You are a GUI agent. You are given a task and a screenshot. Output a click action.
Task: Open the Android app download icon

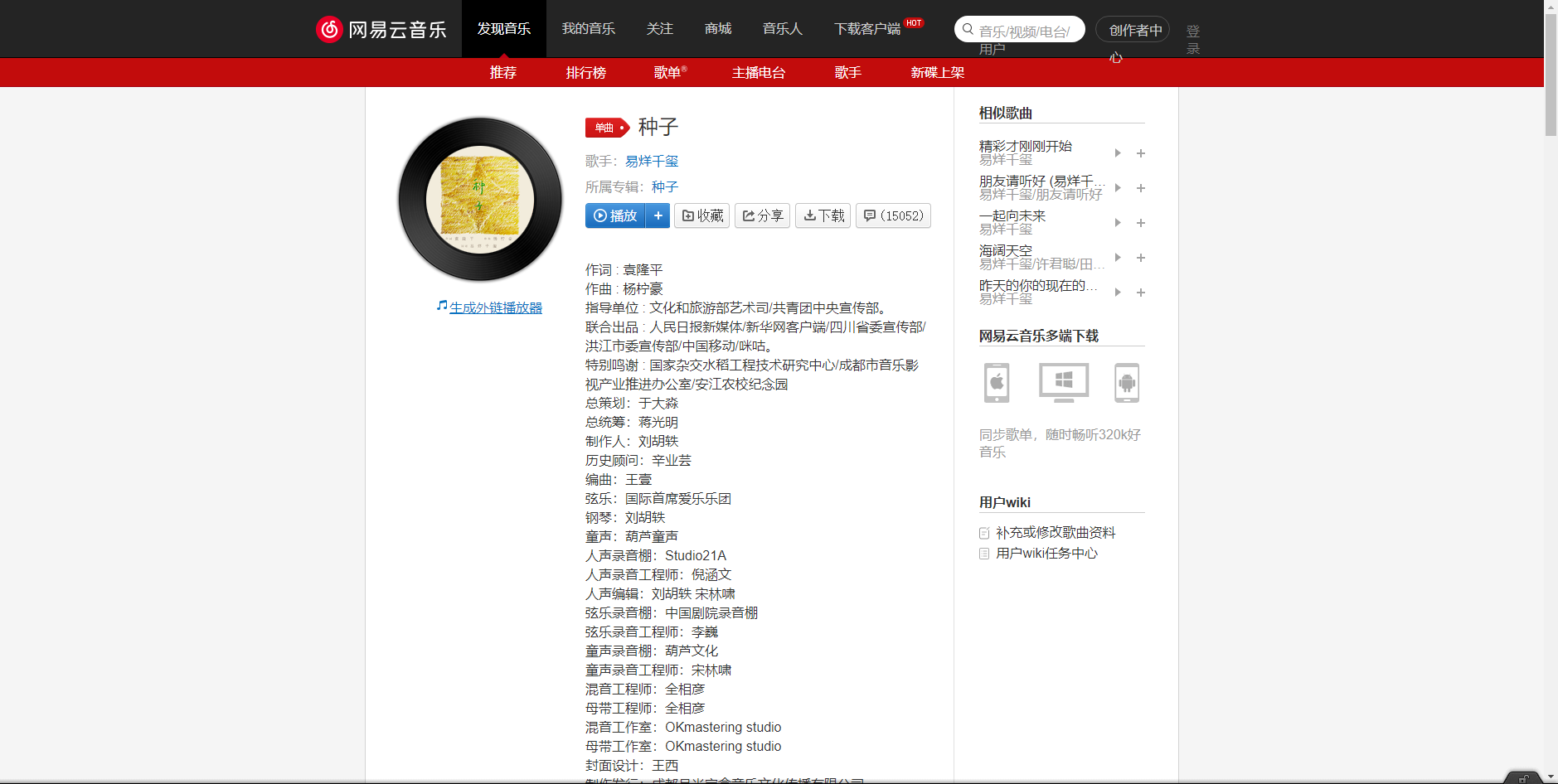tap(1127, 383)
